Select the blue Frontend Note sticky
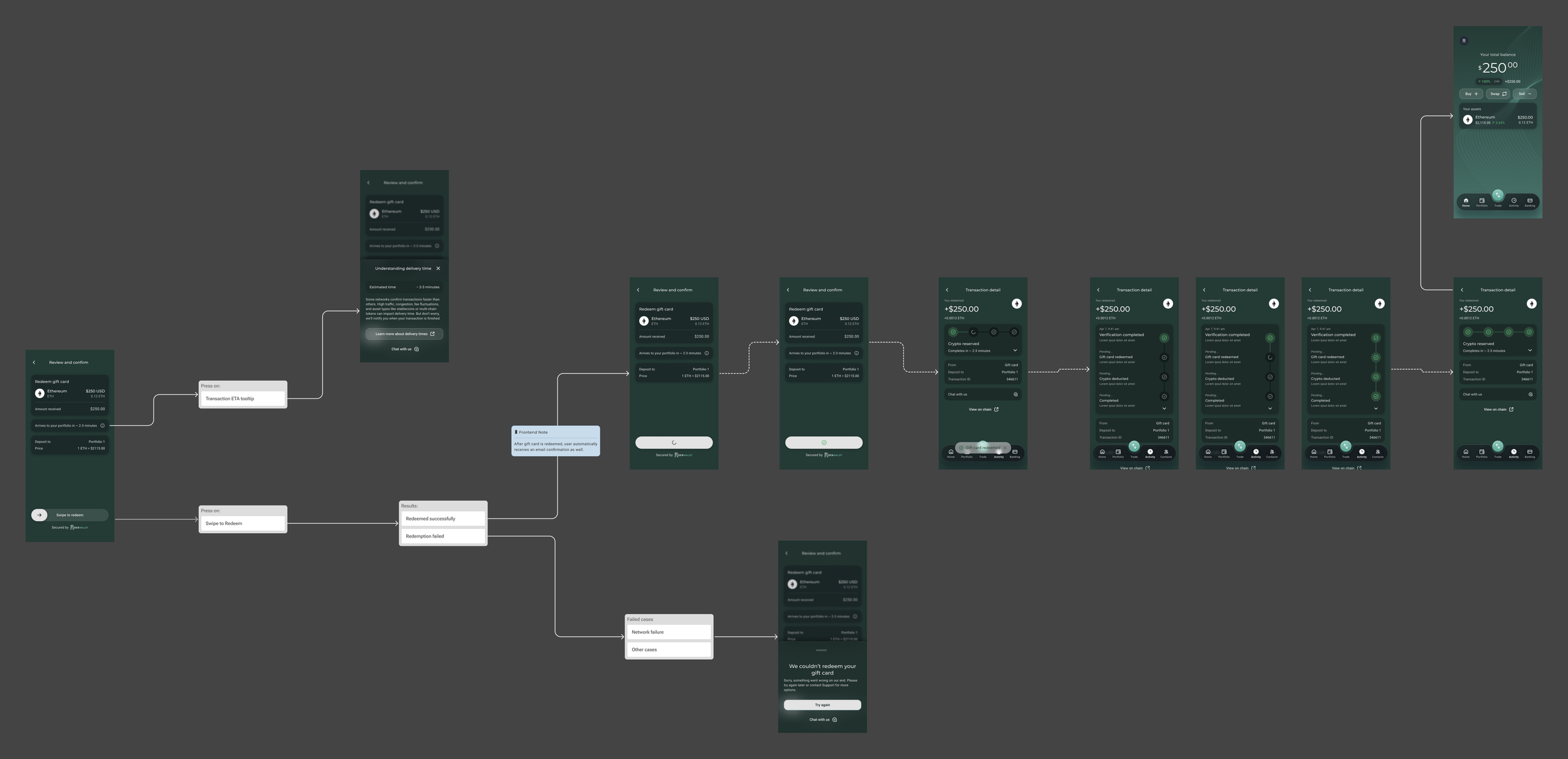The height and width of the screenshot is (759, 1568). [556, 441]
